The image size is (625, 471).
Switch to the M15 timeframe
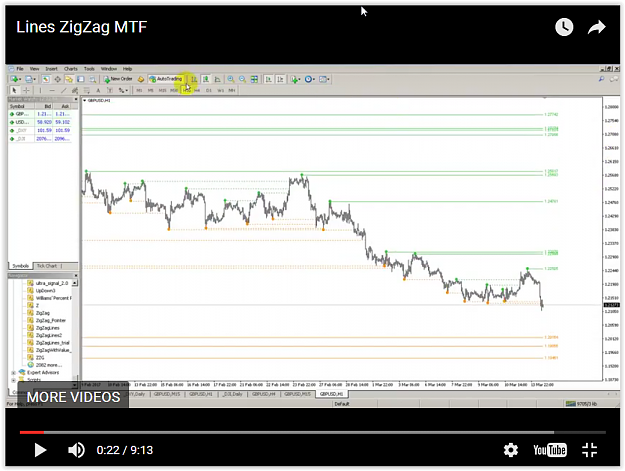(x=162, y=90)
